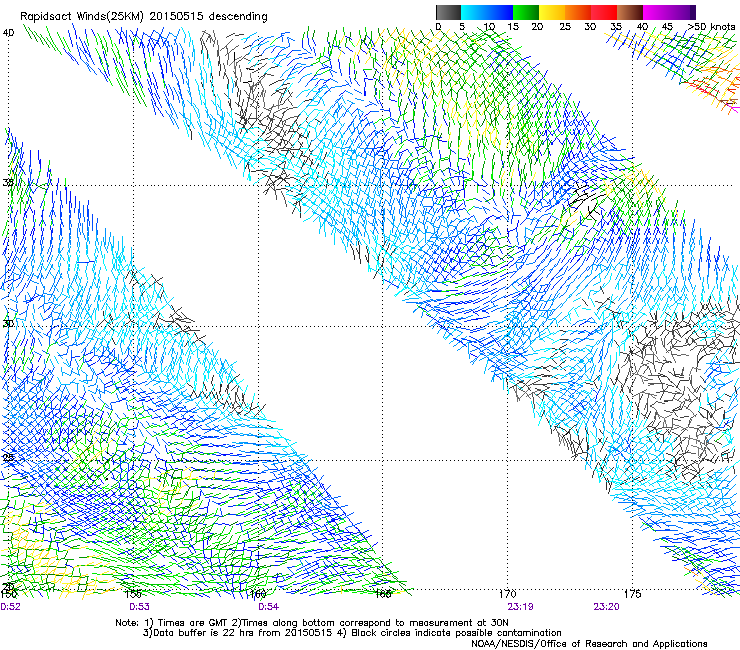Screen dimensions: 740x650
Task: Click the '45' tick on the color scale
Action: [667, 26]
